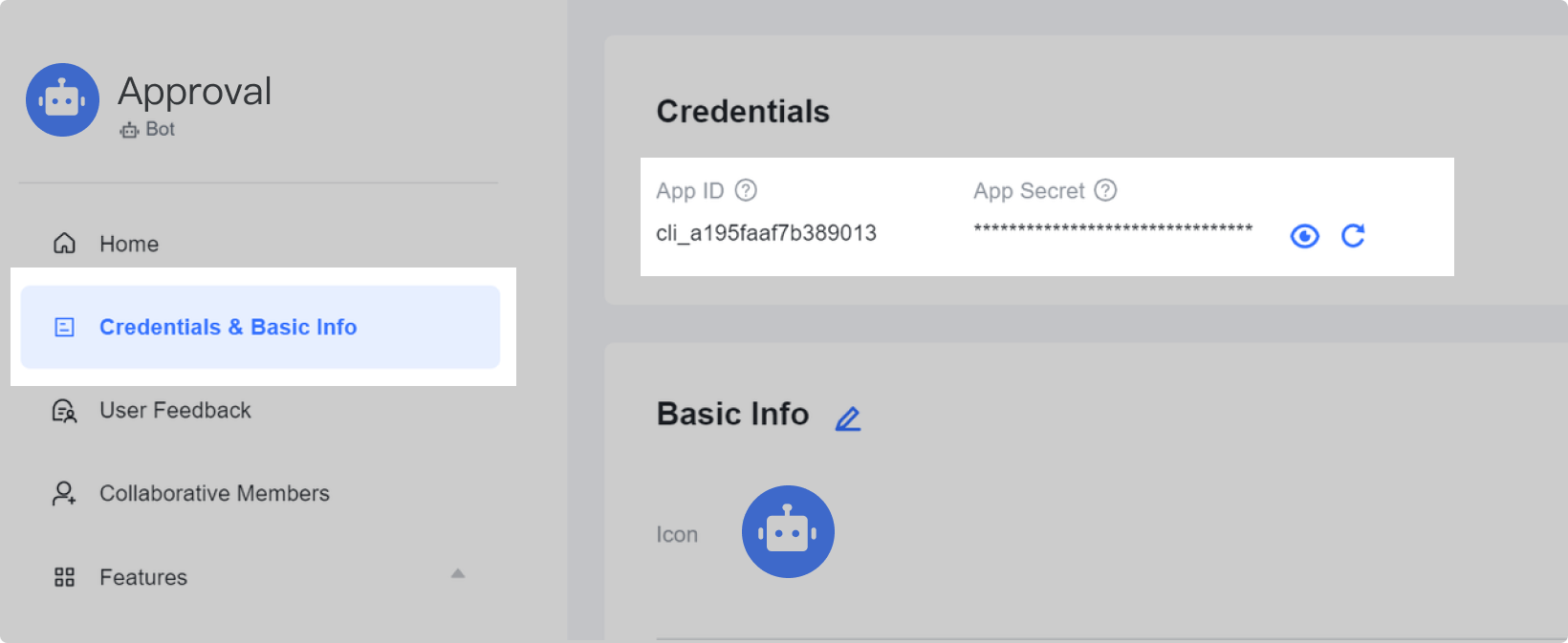
Task: Click the Collaborative Members person icon
Action: [64, 494]
